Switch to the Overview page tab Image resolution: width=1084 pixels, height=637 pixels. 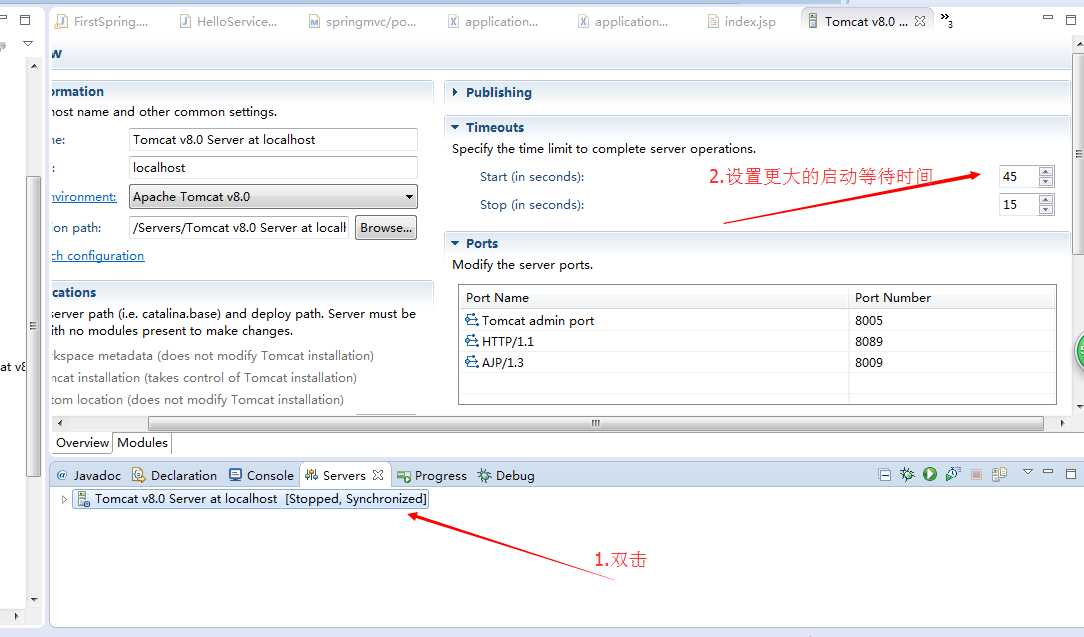coord(82,443)
